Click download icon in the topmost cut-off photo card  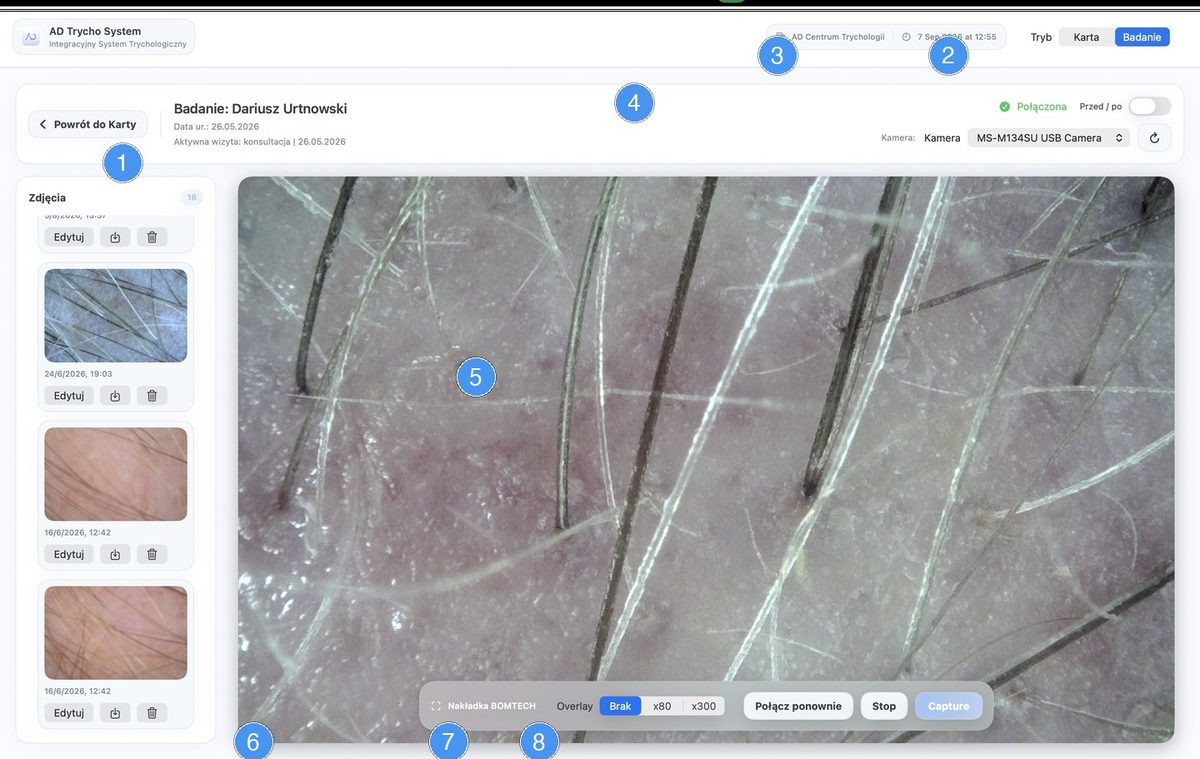coord(115,237)
